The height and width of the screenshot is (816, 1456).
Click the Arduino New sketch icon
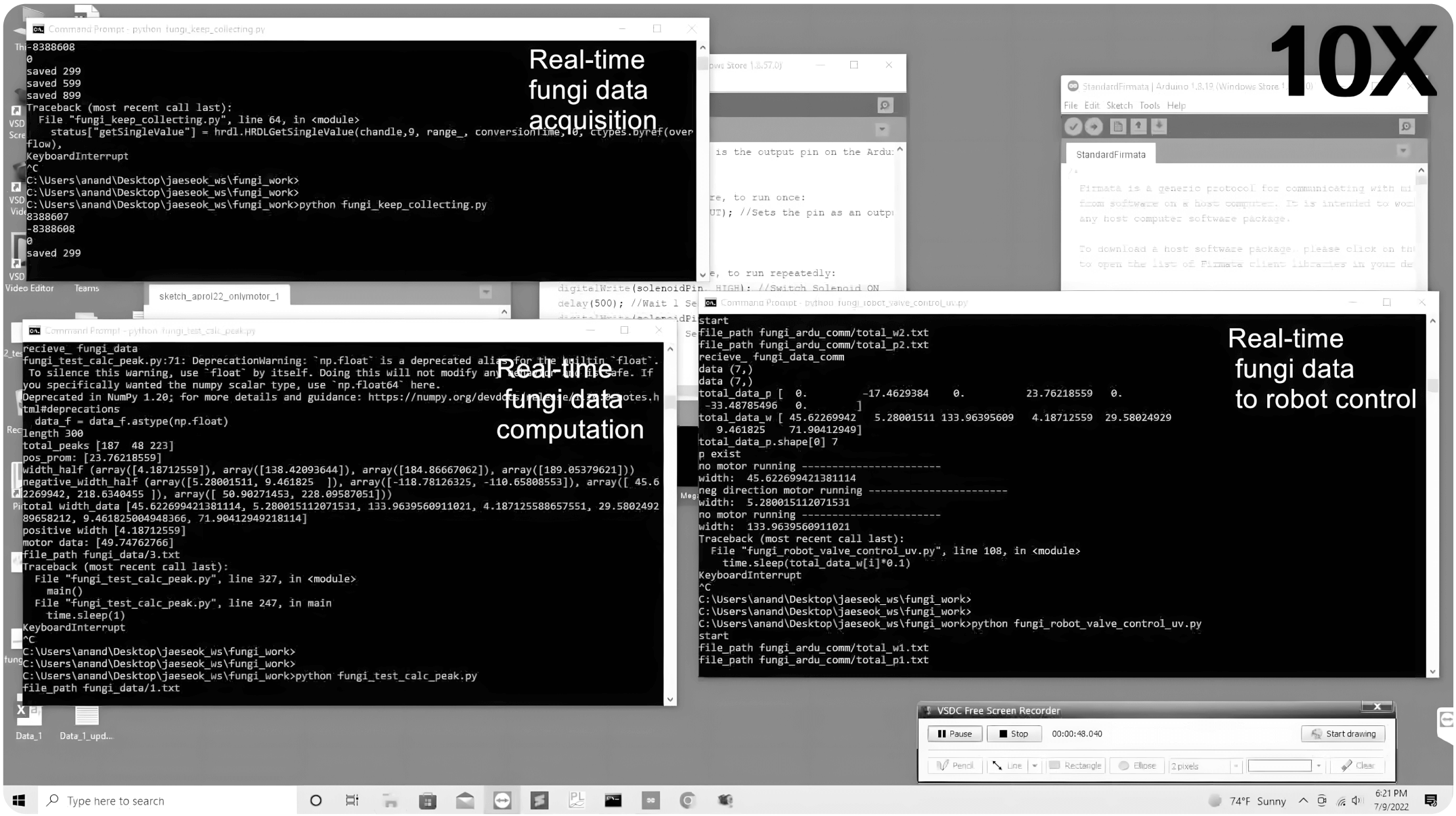(1118, 127)
